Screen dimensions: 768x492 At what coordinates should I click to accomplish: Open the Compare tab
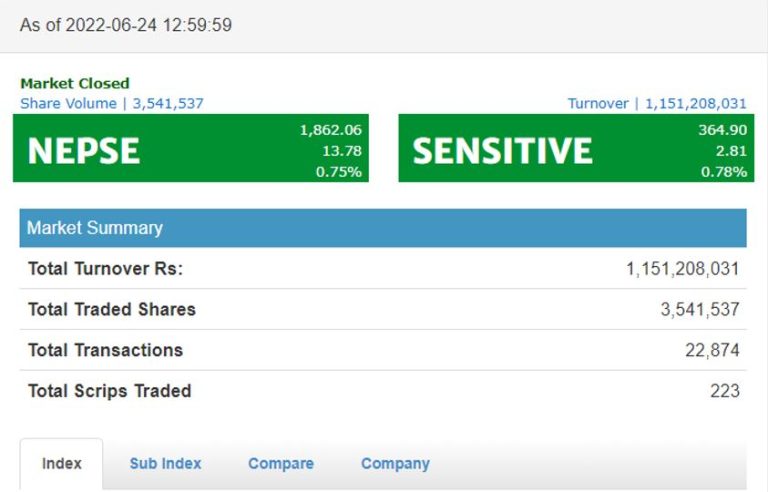pyautogui.click(x=281, y=464)
